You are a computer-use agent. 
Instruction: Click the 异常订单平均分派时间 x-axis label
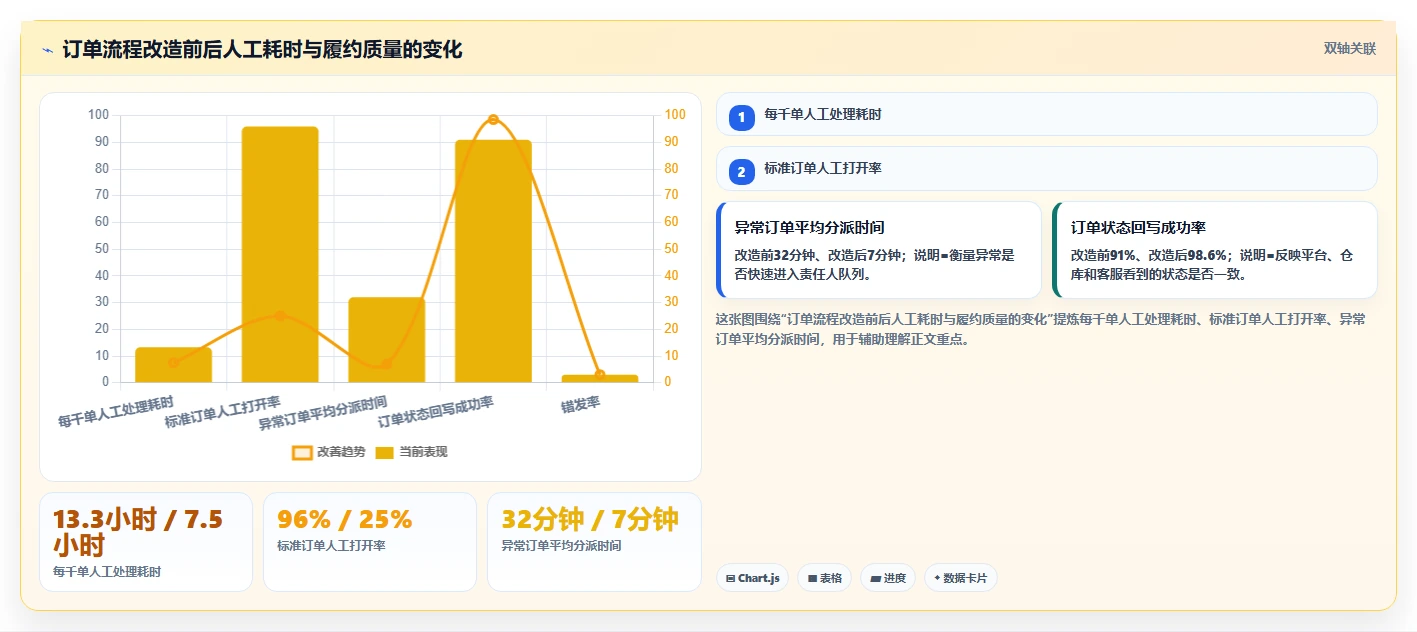click(x=323, y=412)
